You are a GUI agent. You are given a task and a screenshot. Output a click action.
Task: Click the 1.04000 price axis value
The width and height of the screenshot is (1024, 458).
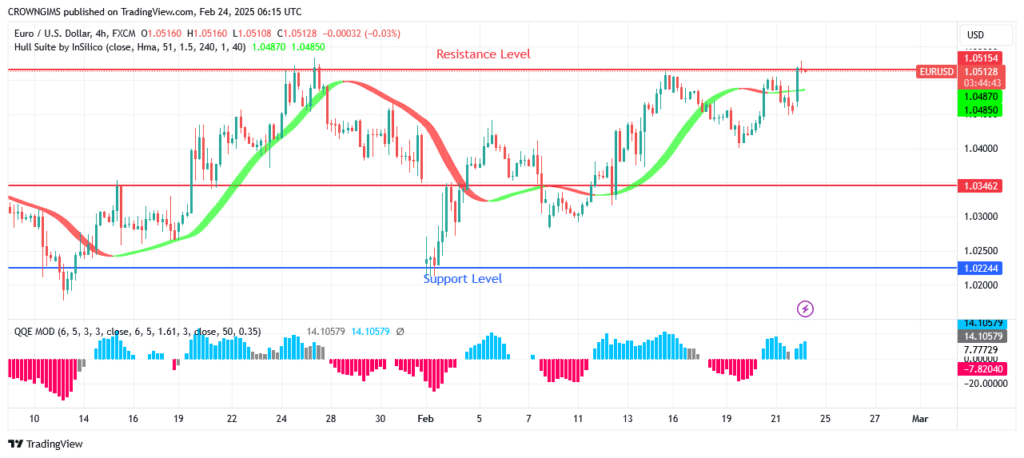click(980, 148)
